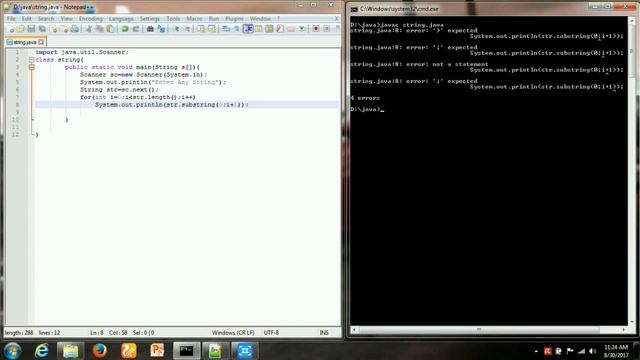Click the 'length : 288' status text
Viewport: 640px width, 360px height.
point(19,333)
